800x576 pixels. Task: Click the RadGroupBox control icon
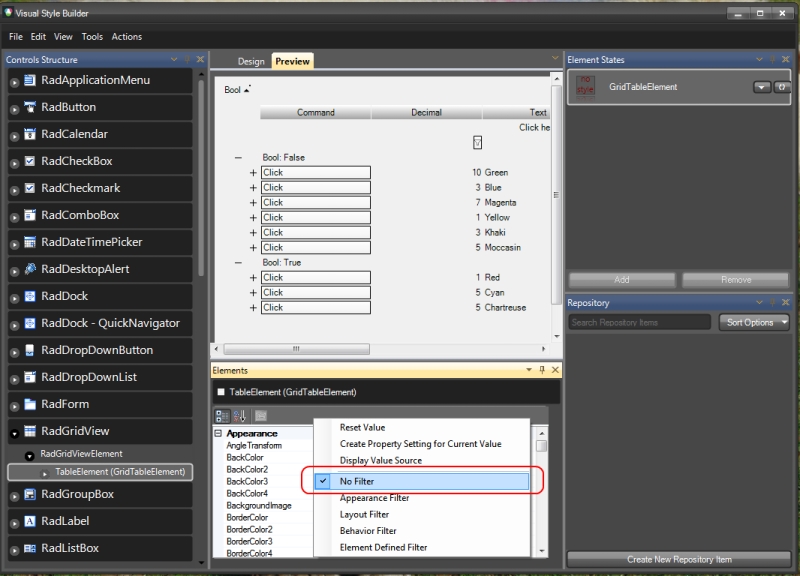30,494
